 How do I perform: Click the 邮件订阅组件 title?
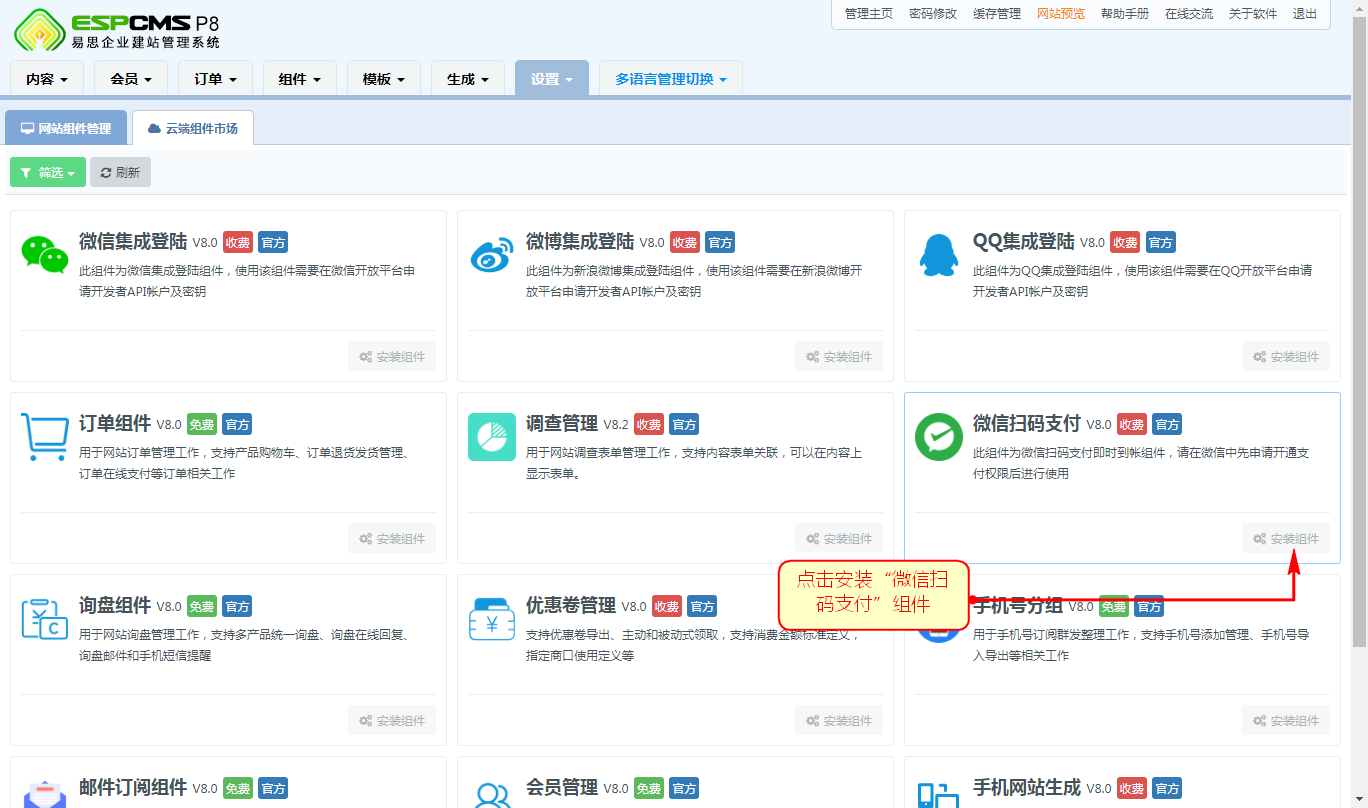(133, 788)
